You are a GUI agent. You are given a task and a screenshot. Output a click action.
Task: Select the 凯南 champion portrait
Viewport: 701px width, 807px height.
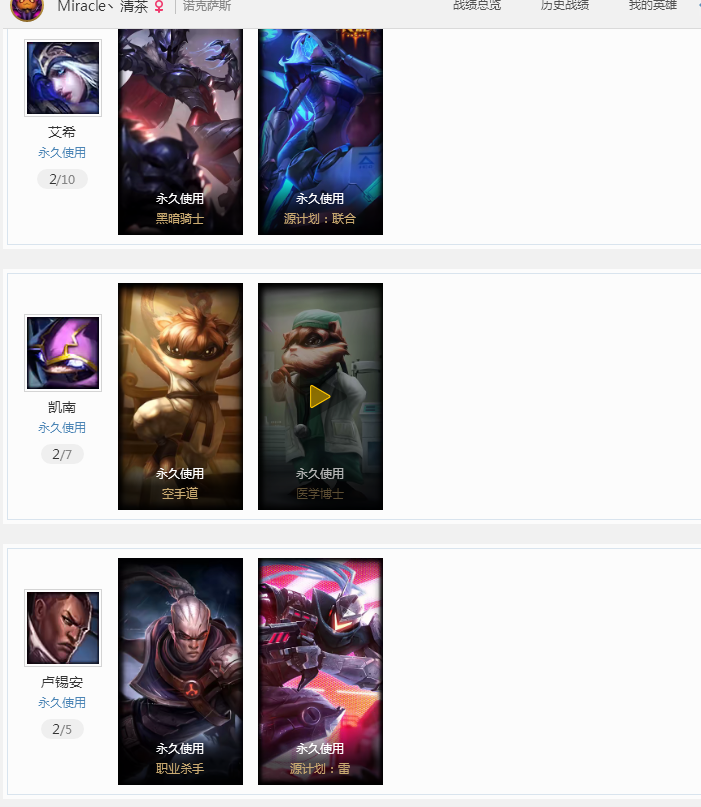tap(63, 353)
